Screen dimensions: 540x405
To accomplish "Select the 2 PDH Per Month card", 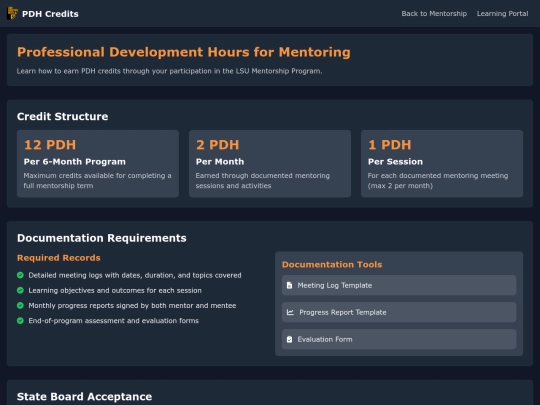I will (270, 164).
